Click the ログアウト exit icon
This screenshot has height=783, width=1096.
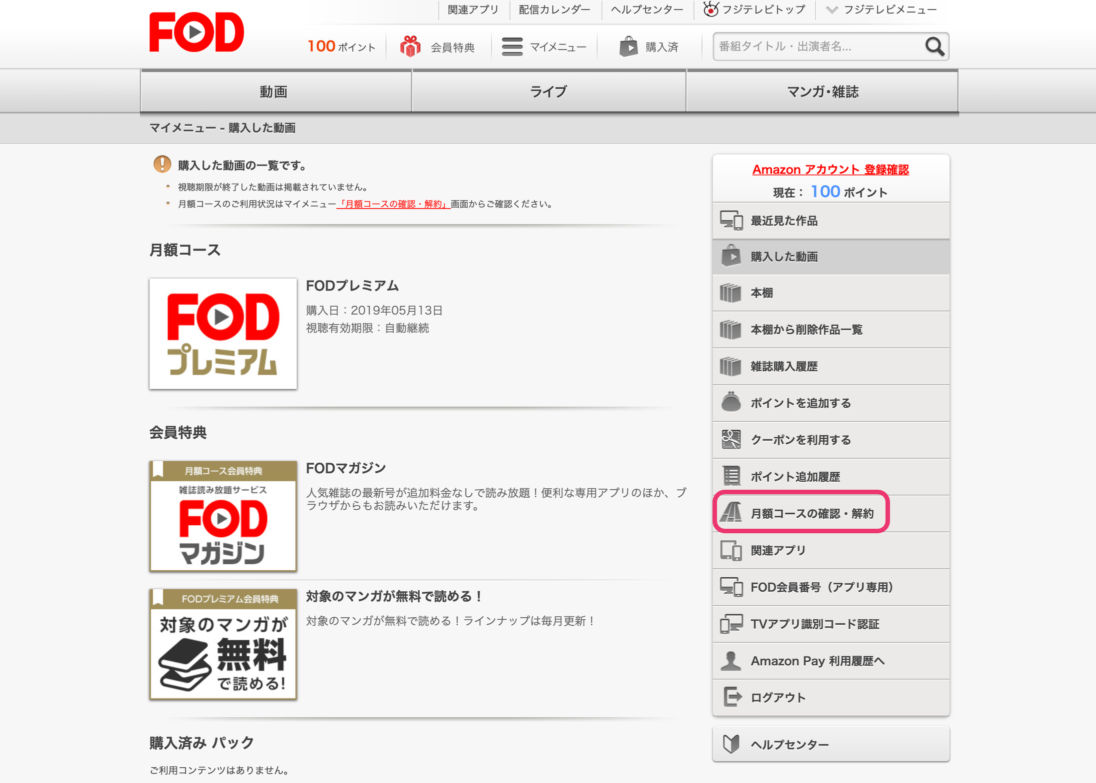click(731, 697)
